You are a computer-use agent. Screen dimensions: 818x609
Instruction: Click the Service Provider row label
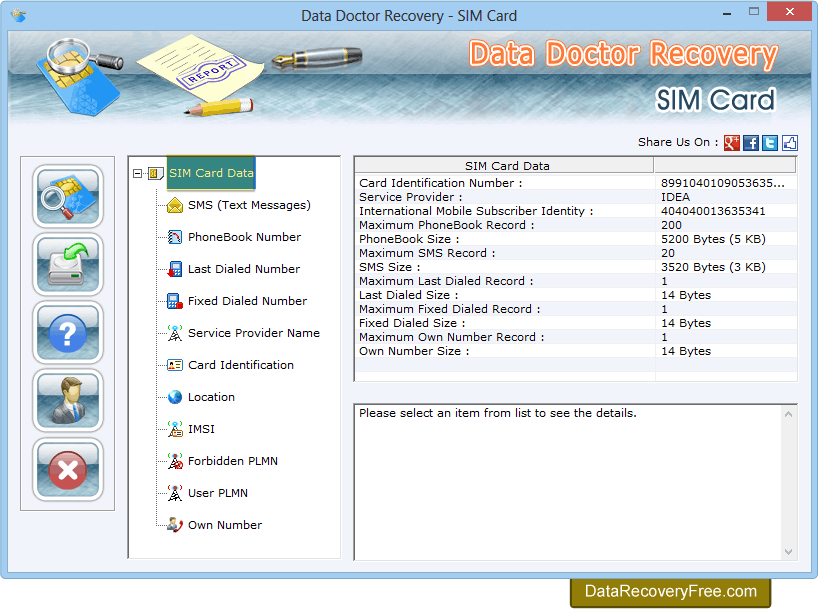tap(411, 197)
